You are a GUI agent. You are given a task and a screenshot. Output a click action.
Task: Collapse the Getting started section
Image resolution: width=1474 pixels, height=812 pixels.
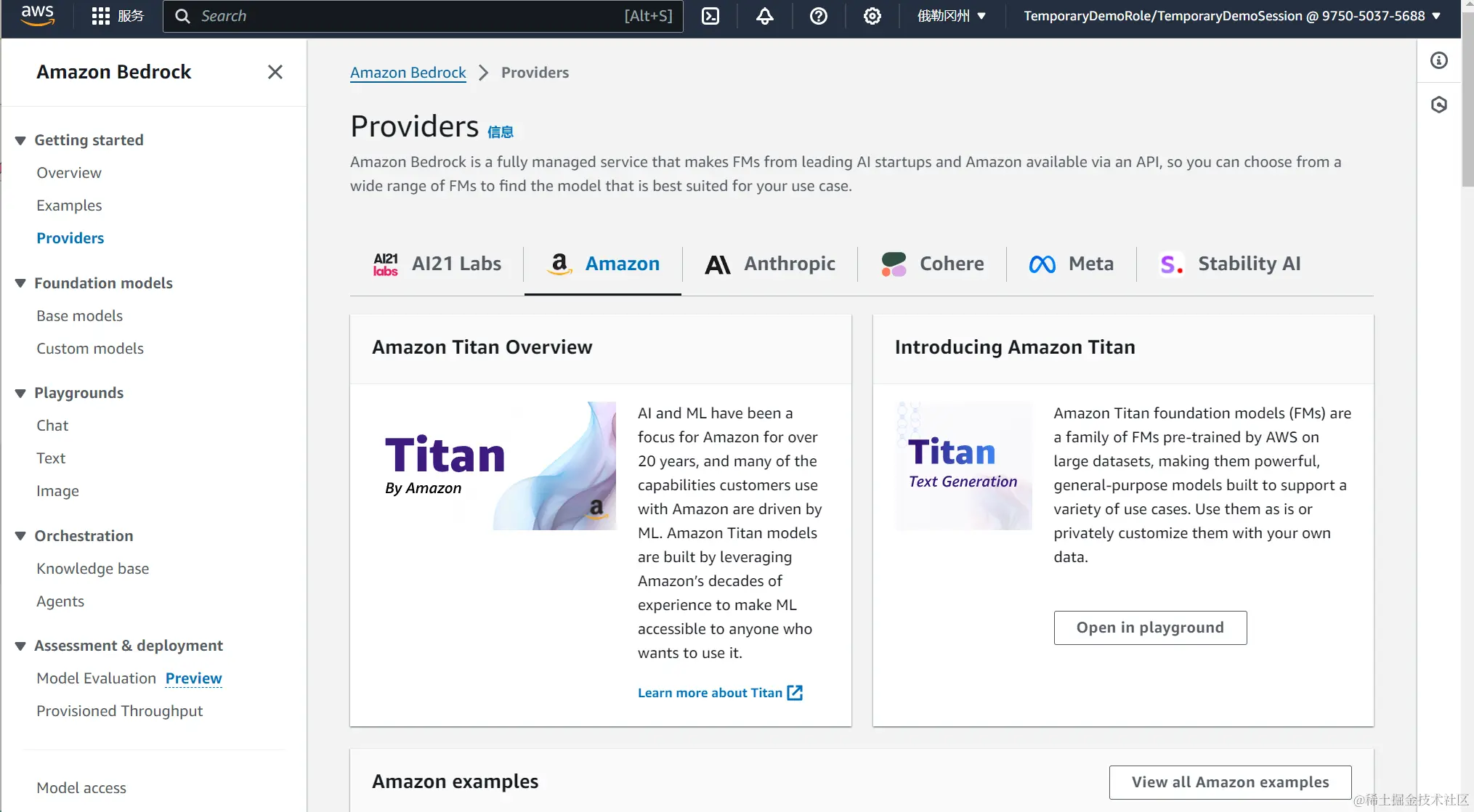click(x=20, y=140)
